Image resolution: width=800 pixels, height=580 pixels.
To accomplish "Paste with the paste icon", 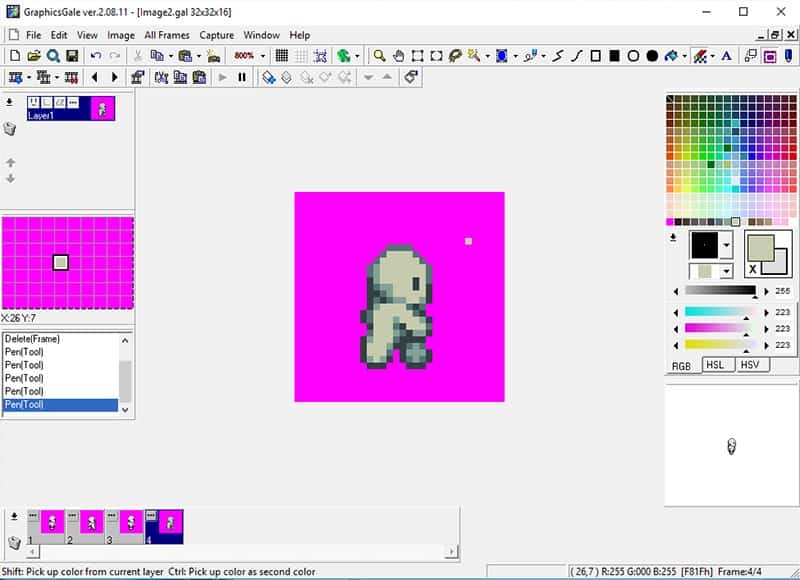I will (x=185, y=56).
